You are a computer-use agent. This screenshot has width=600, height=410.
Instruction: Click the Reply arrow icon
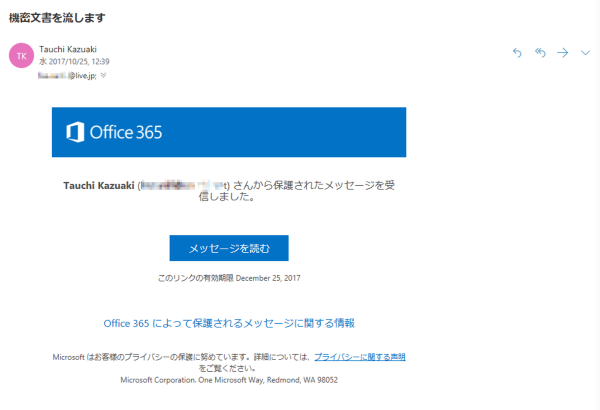pos(517,52)
